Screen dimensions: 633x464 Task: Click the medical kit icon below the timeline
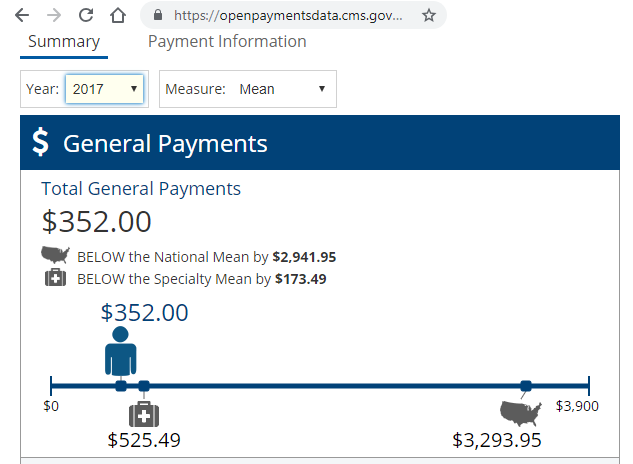coord(144,414)
